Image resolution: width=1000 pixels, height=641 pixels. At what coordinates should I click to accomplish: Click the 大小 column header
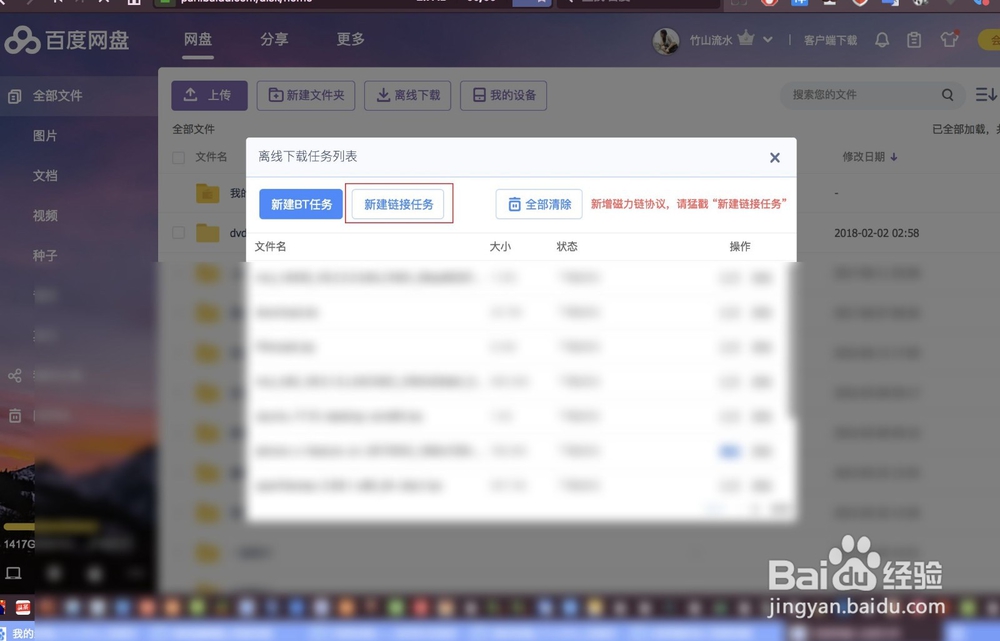pos(501,247)
